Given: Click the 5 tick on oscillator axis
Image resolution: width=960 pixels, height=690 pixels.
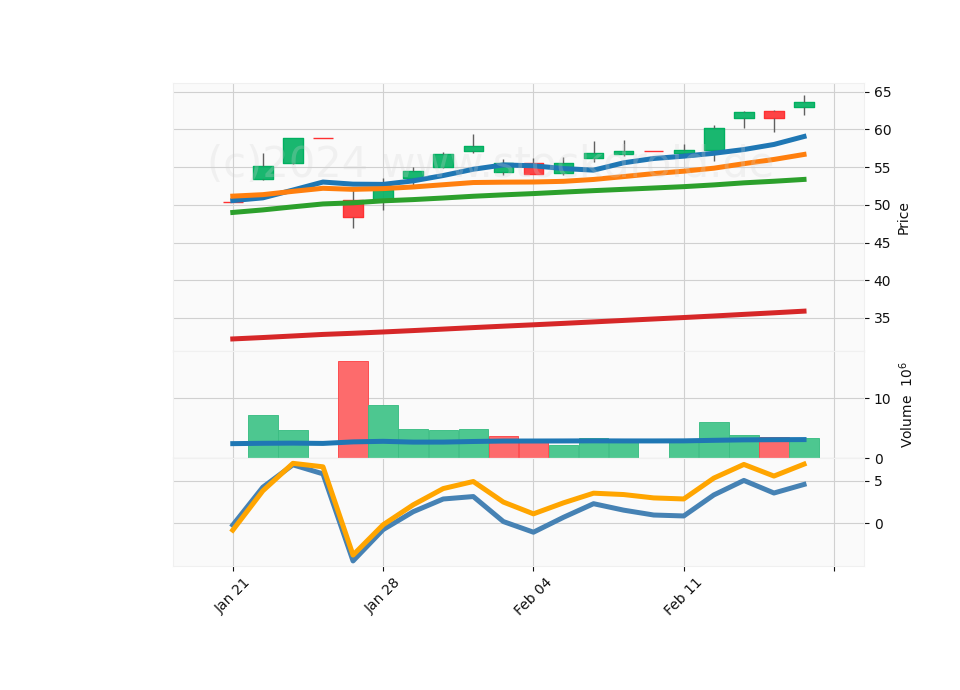Looking at the screenshot, I should [878, 482].
